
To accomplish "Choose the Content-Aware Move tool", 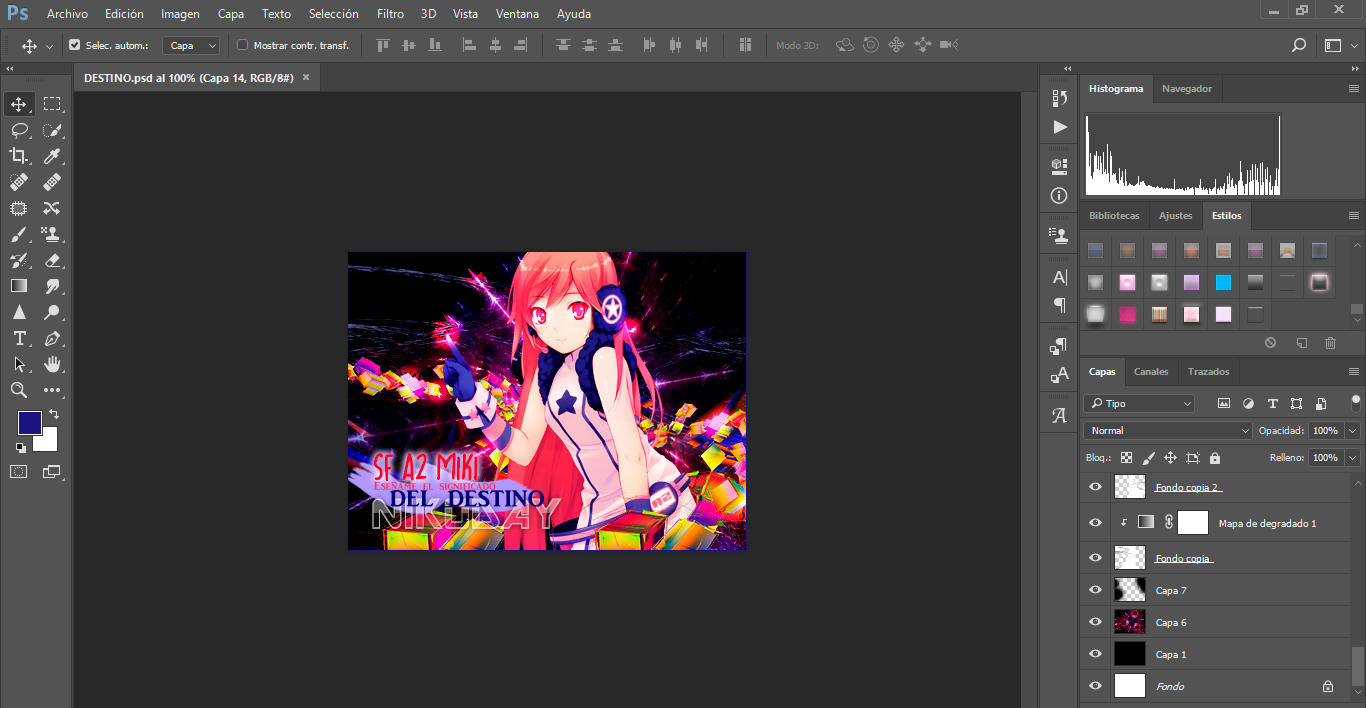I will tap(52, 208).
